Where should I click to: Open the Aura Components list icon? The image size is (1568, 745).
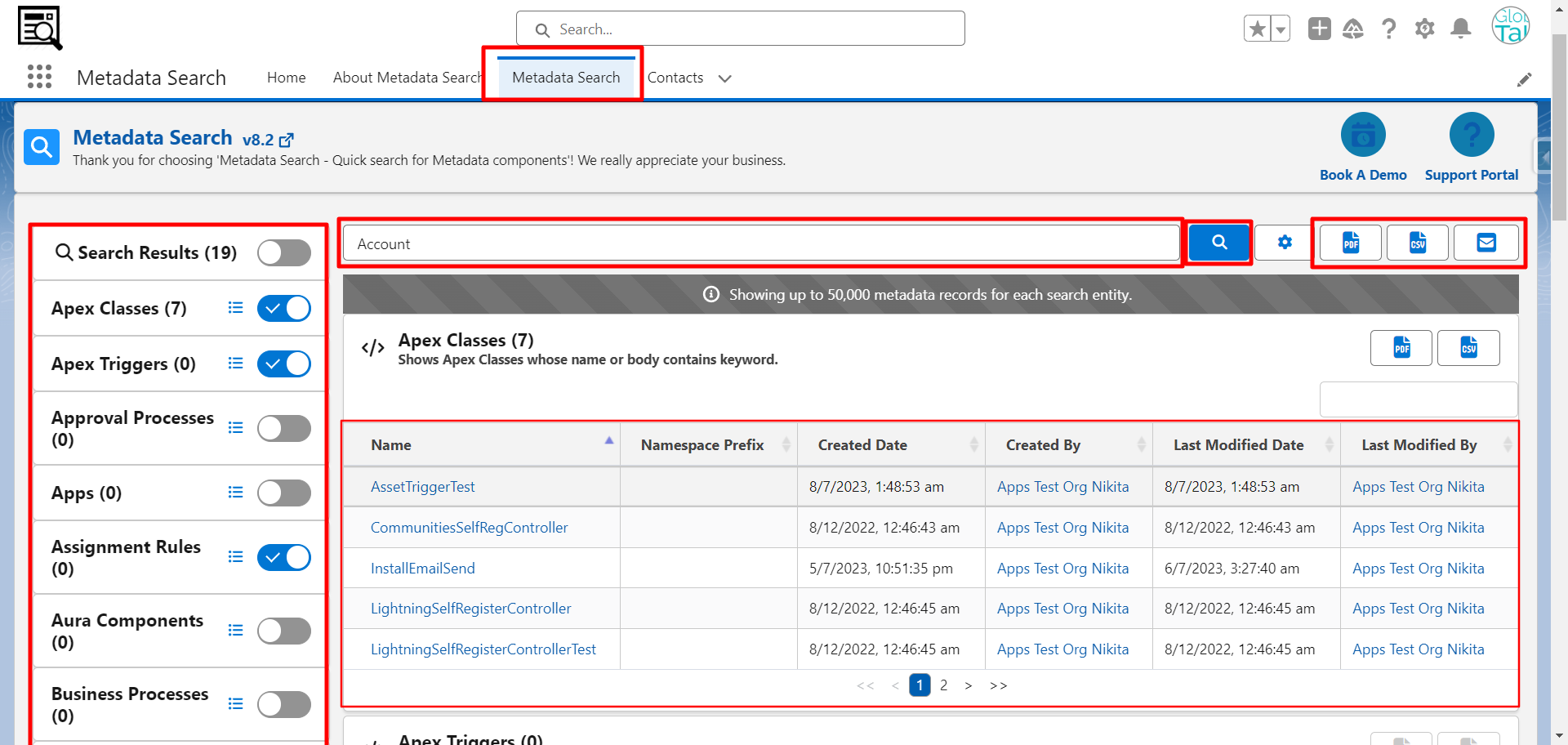[x=235, y=631]
